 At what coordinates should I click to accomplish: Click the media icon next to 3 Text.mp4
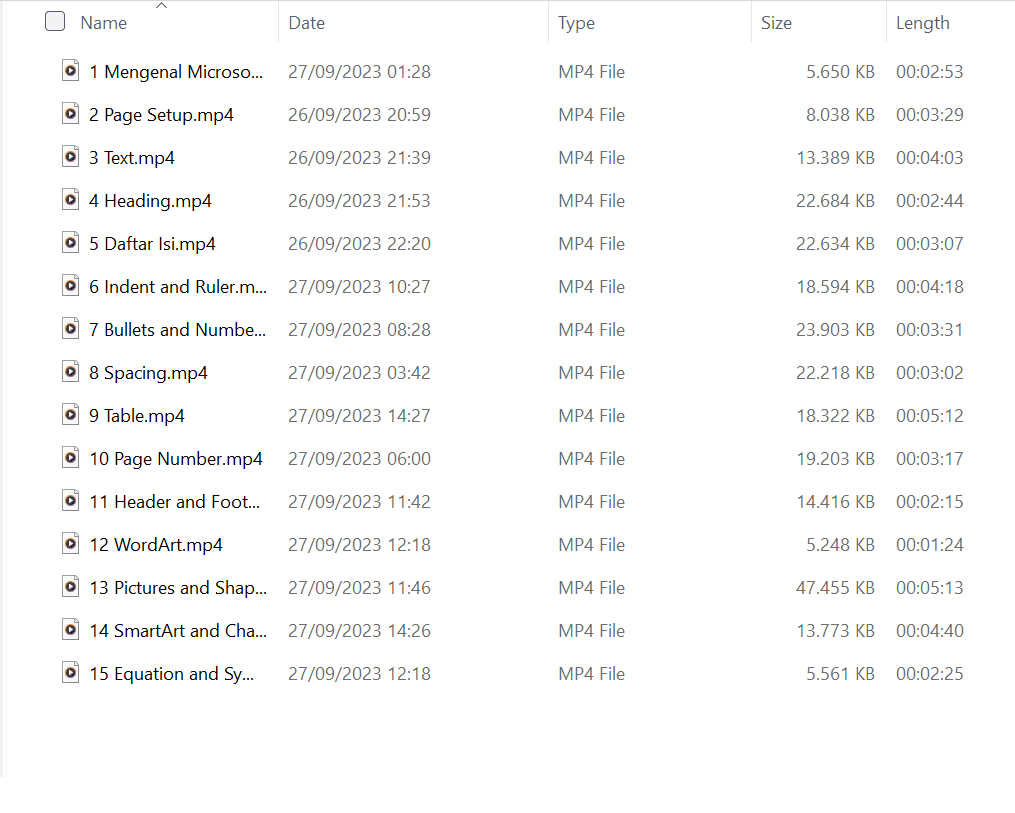pos(70,157)
